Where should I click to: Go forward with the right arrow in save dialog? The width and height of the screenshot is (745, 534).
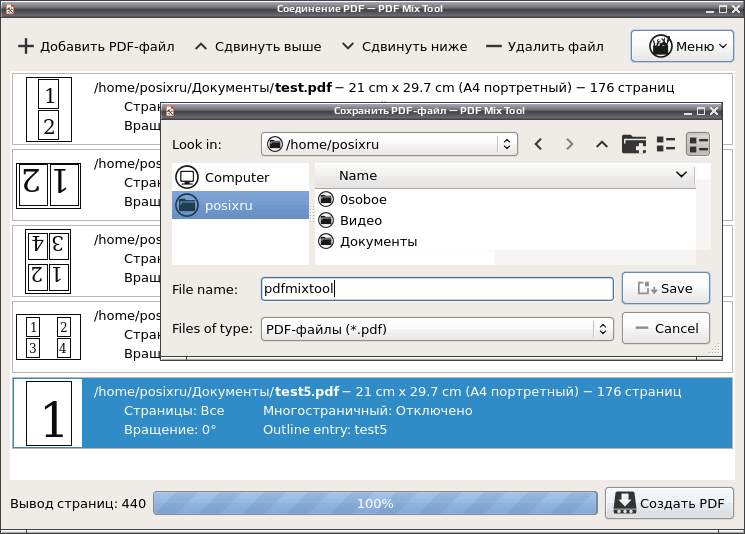570,144
